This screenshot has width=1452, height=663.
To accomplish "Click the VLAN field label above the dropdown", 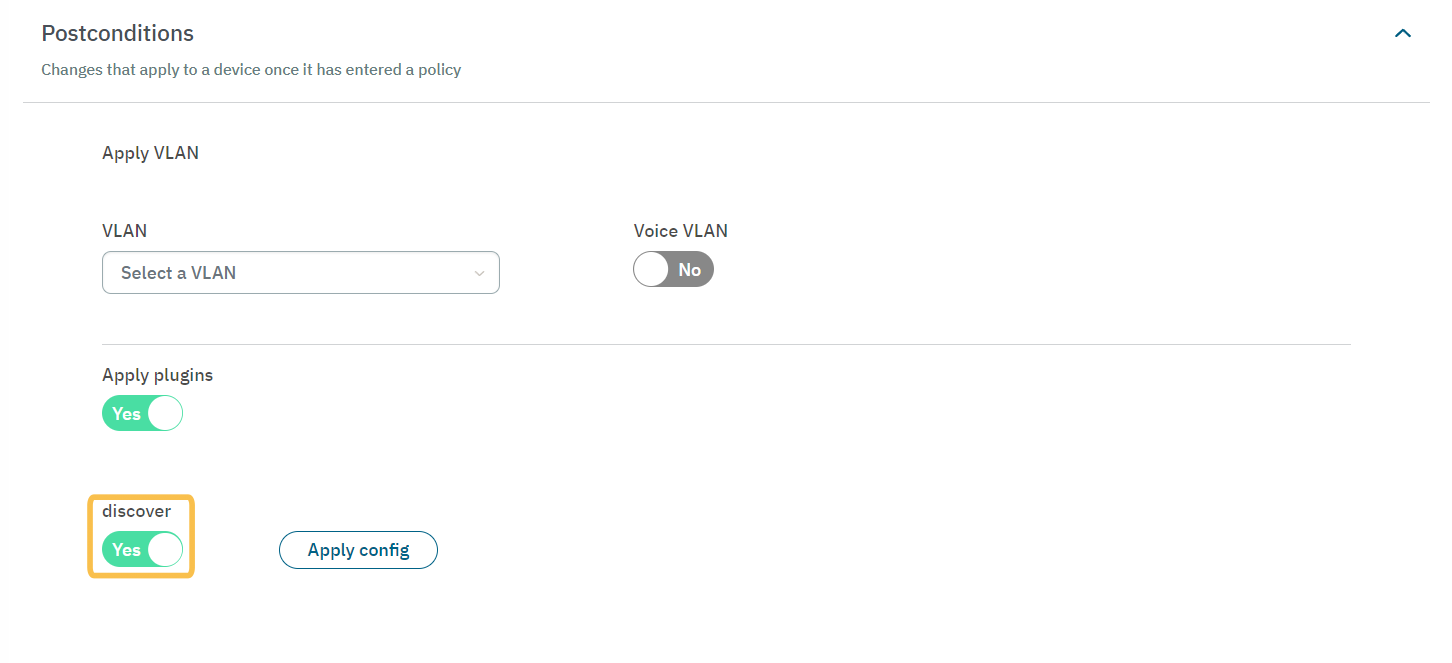I will click(124, 231).
